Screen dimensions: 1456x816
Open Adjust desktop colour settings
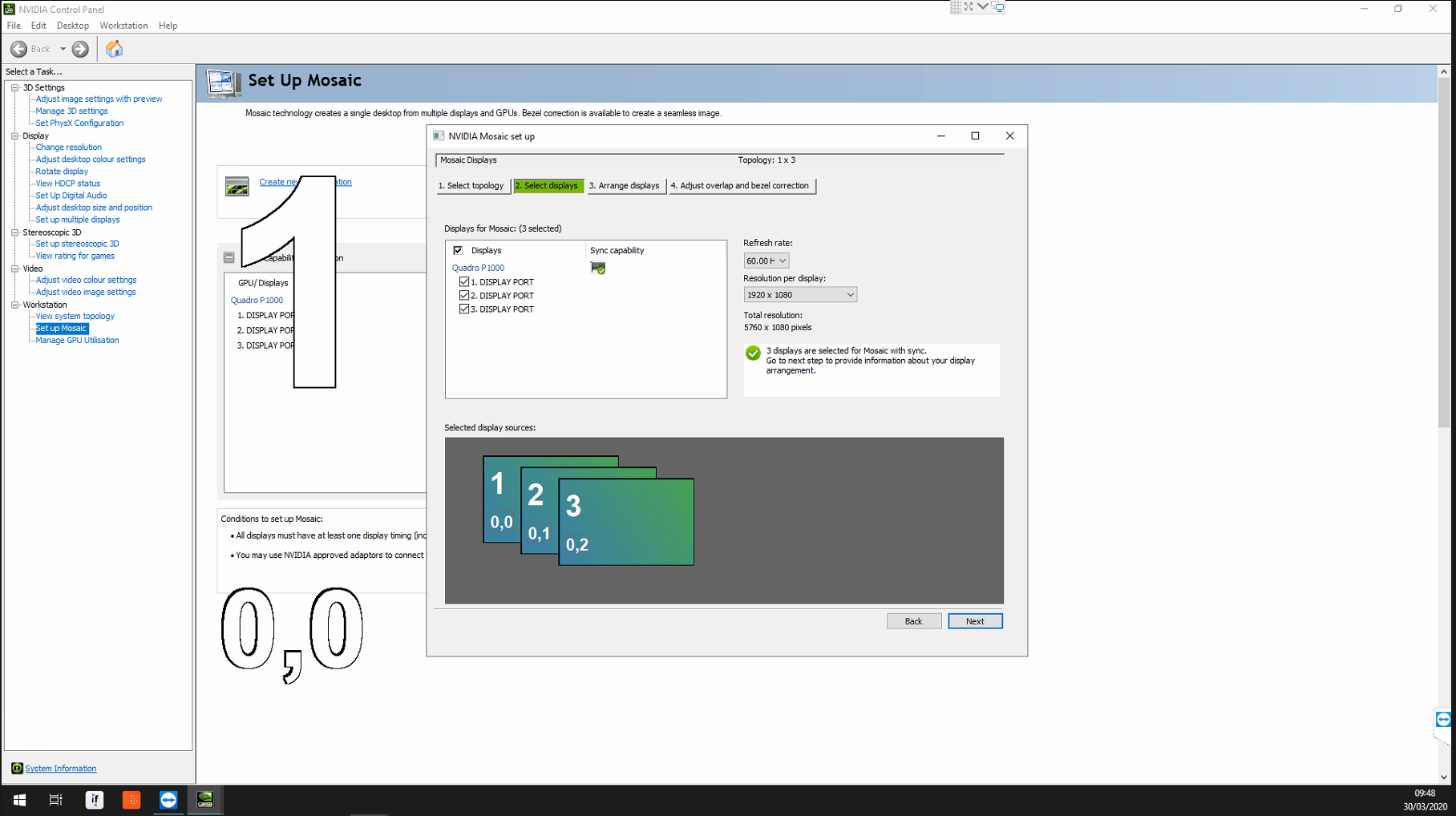click(x=91, y=159)
